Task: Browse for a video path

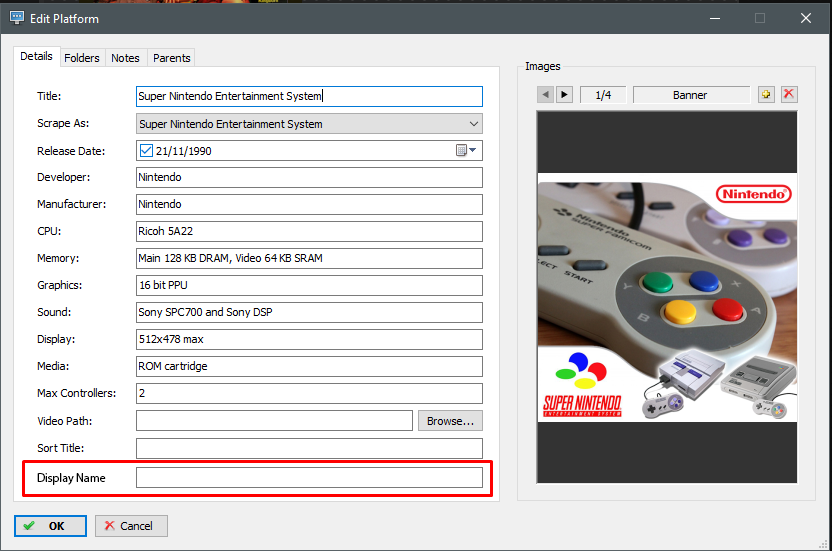Action: pyautogui.click(x=450, y=421)
